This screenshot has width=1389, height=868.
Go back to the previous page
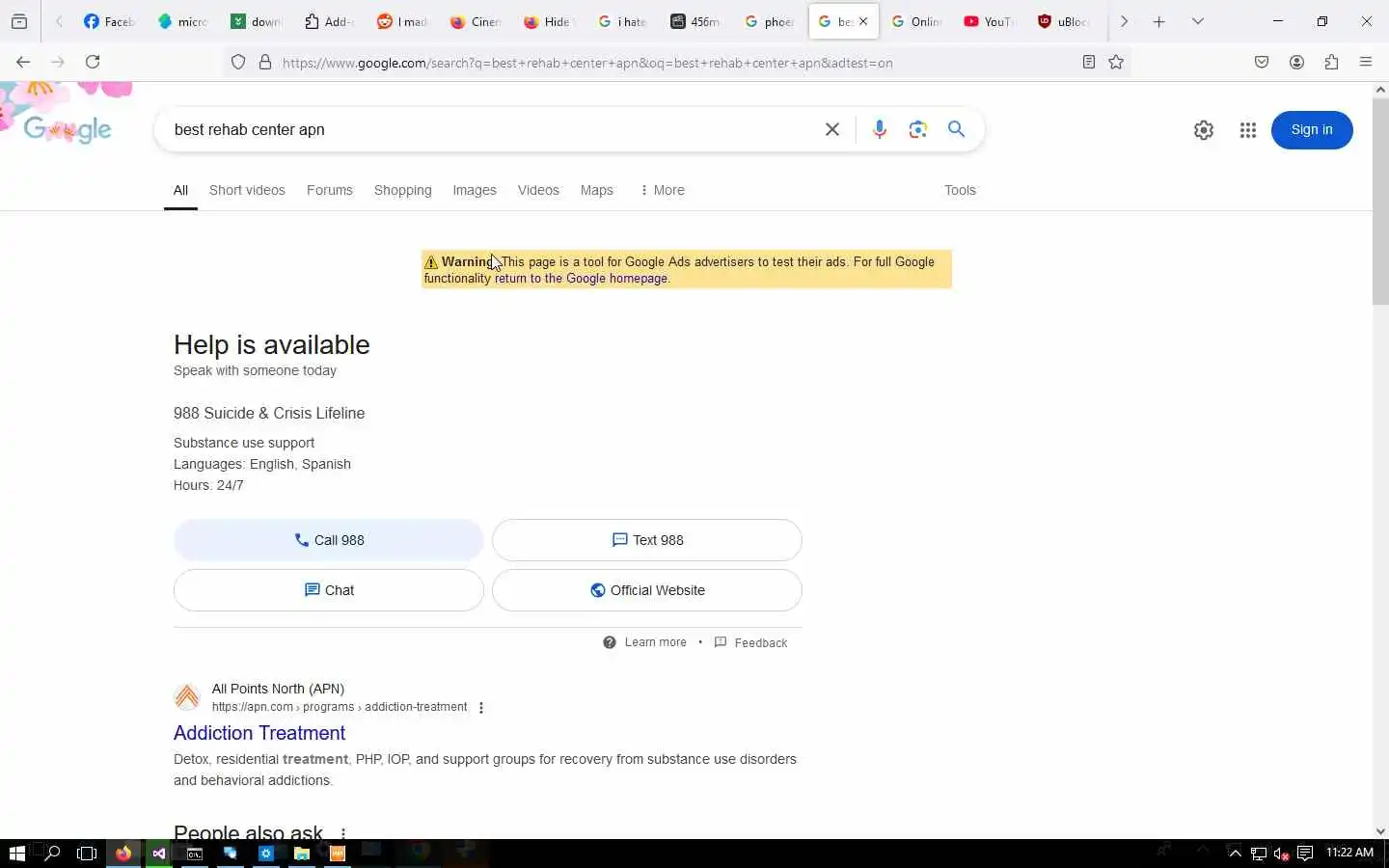click(x=23, y=62)
